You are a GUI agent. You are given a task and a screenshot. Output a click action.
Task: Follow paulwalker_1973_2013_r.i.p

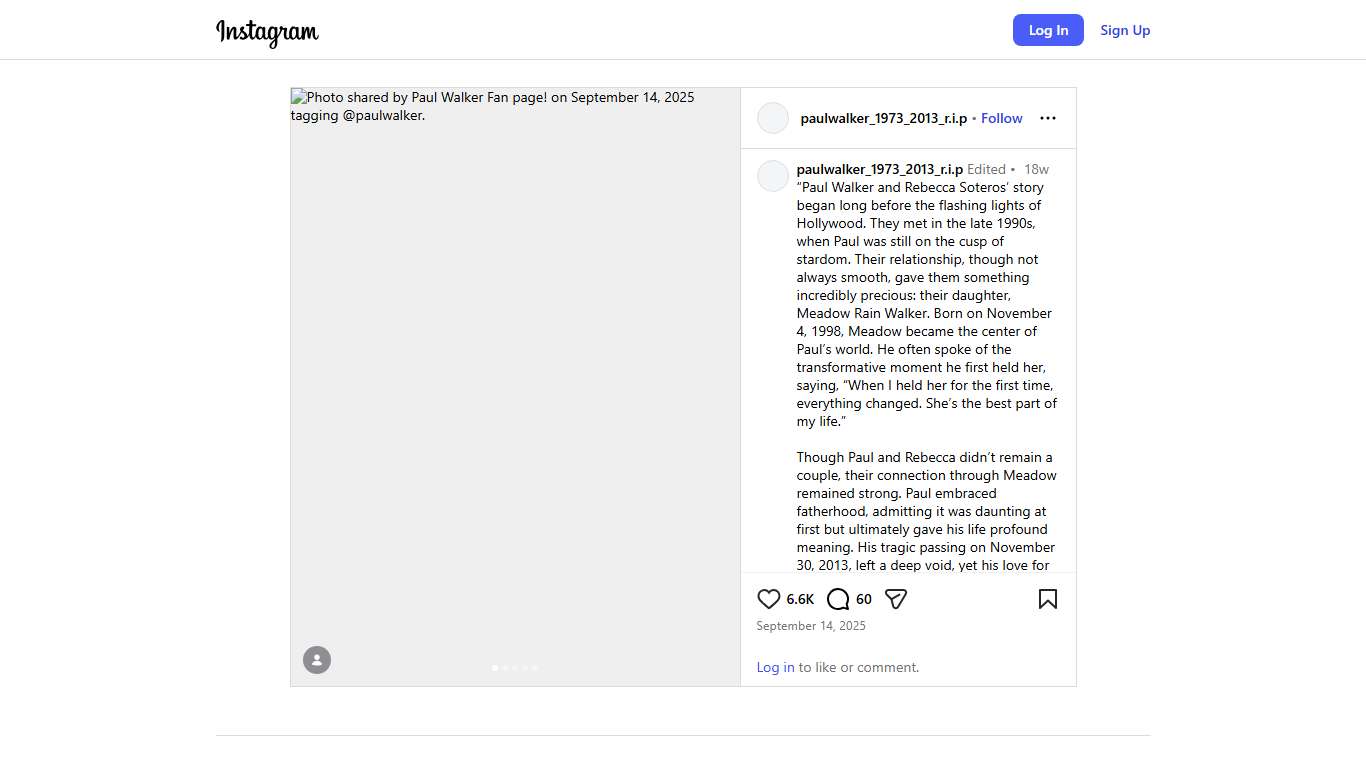click(x=1001, y=118)
